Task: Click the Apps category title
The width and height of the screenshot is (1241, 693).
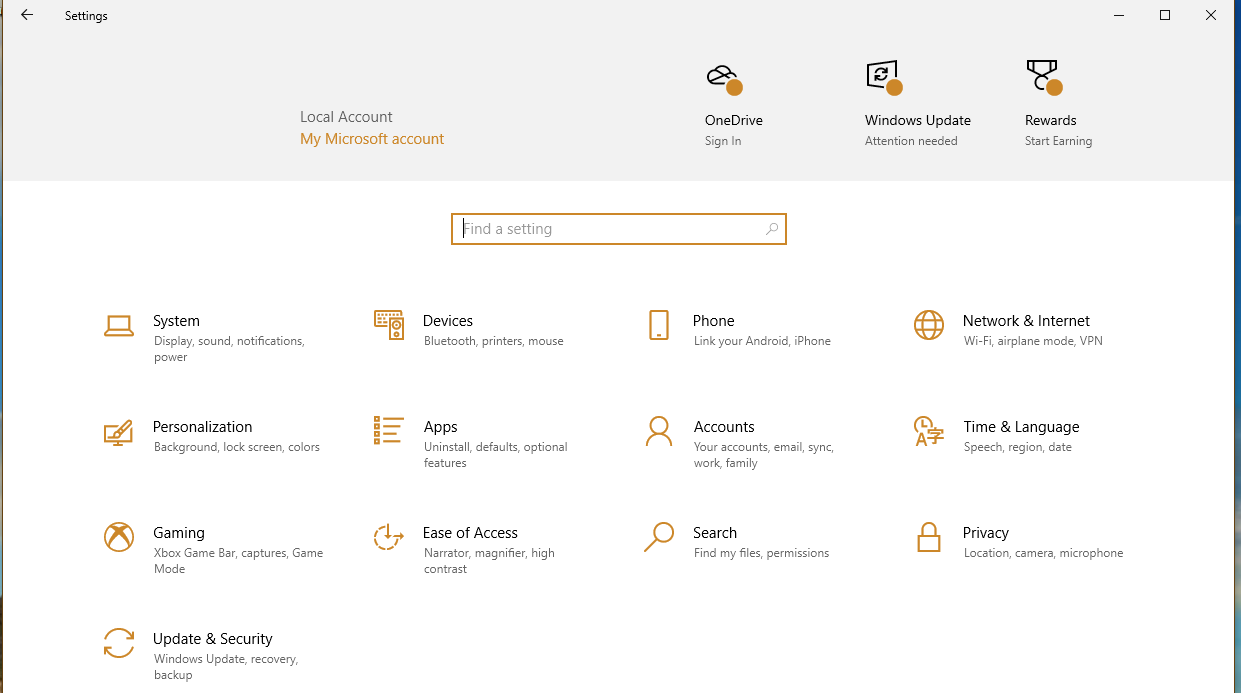Action: click(440, 427)
